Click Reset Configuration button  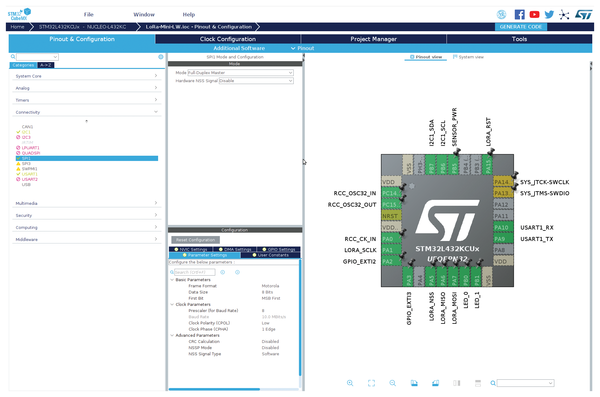coord(196,240)
